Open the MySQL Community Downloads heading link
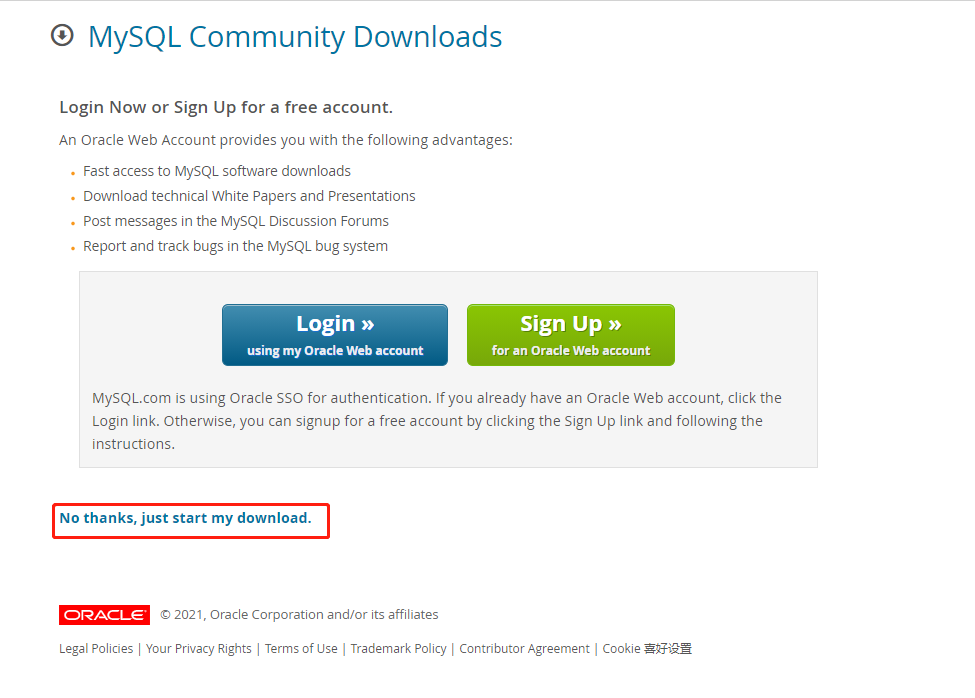Screen dimensions: 975x698 [x=295, y=37]
